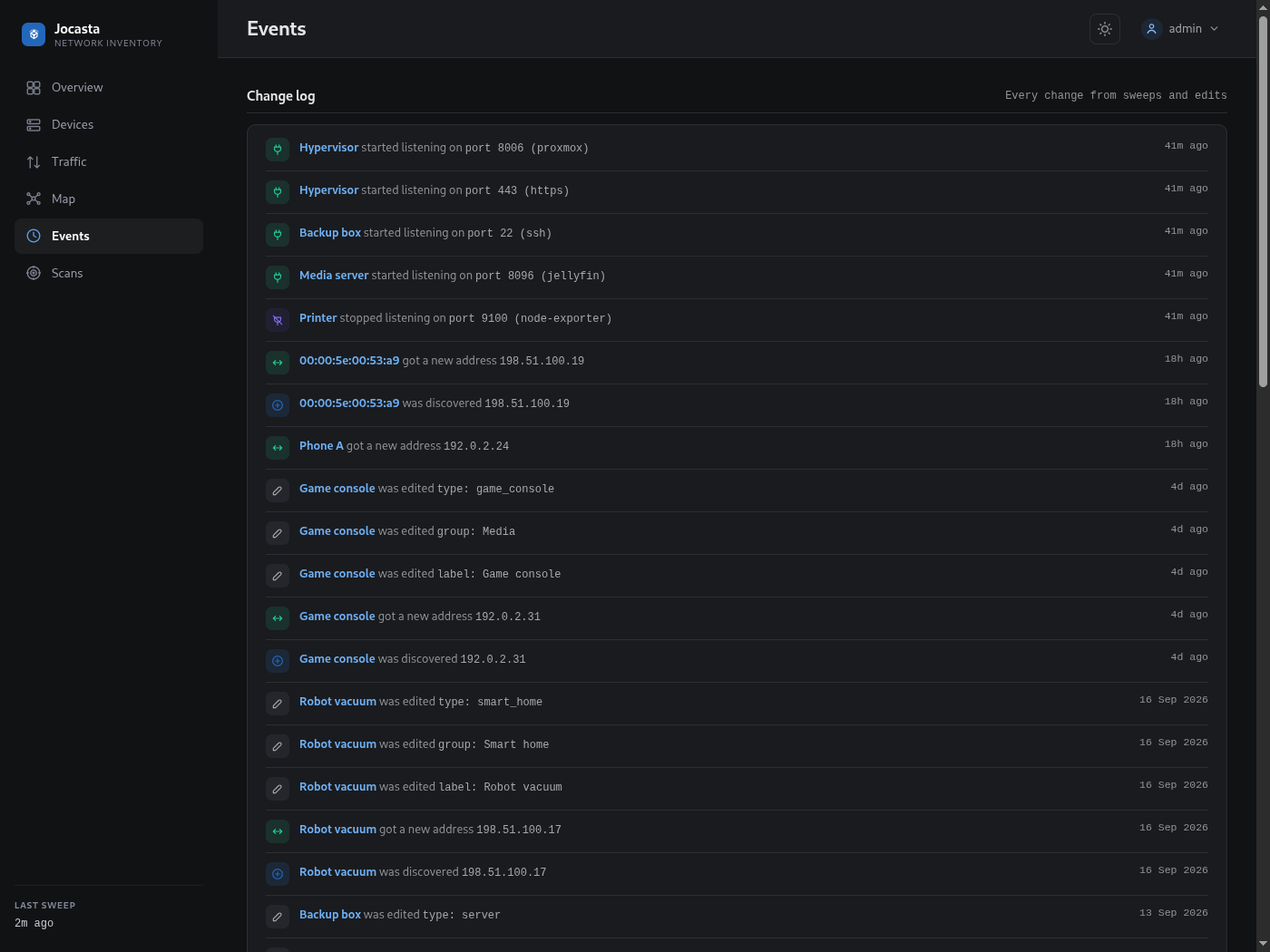Click pencil edit icon for Game console type

278,490
